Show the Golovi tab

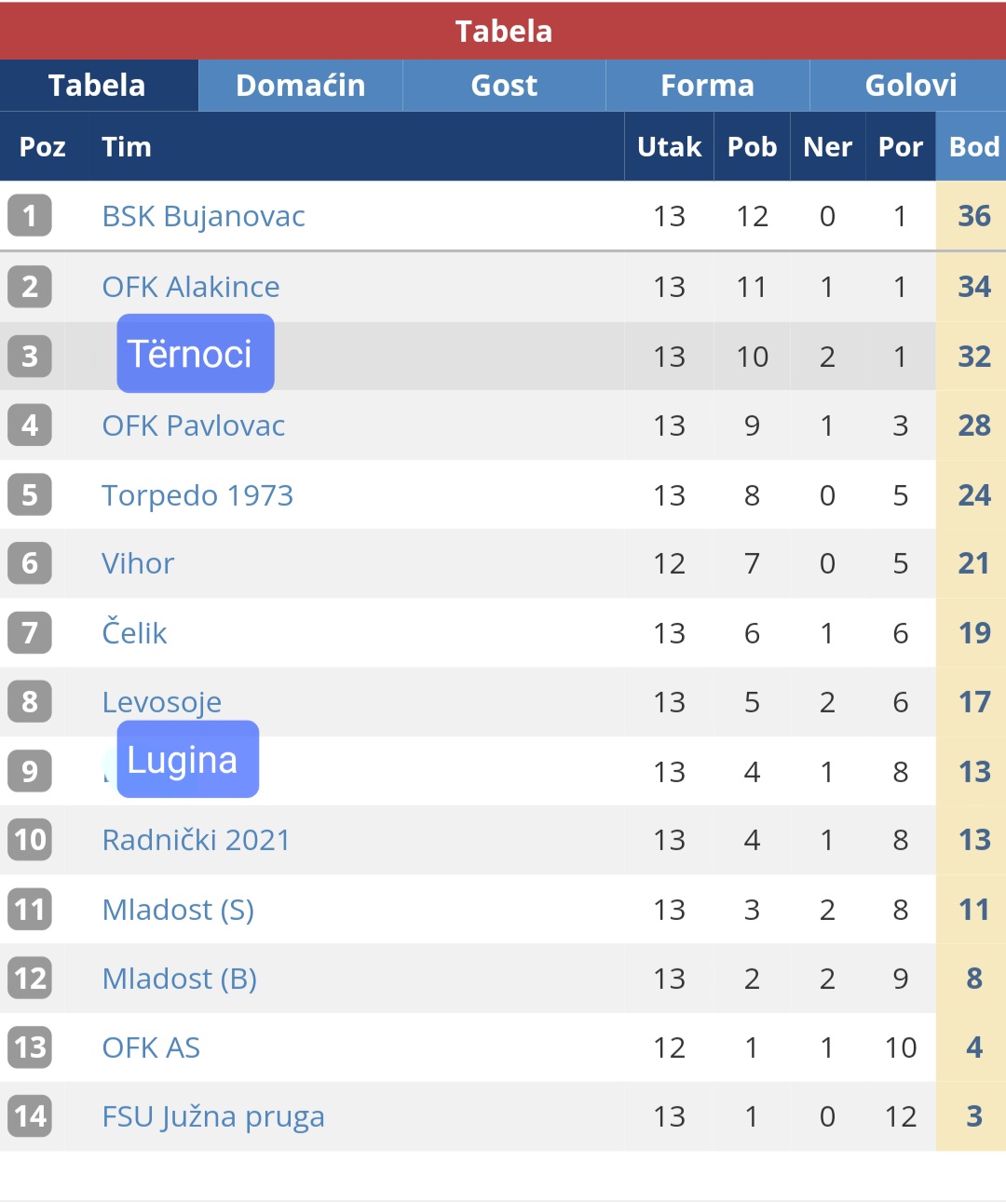click(x=909, y=86)
